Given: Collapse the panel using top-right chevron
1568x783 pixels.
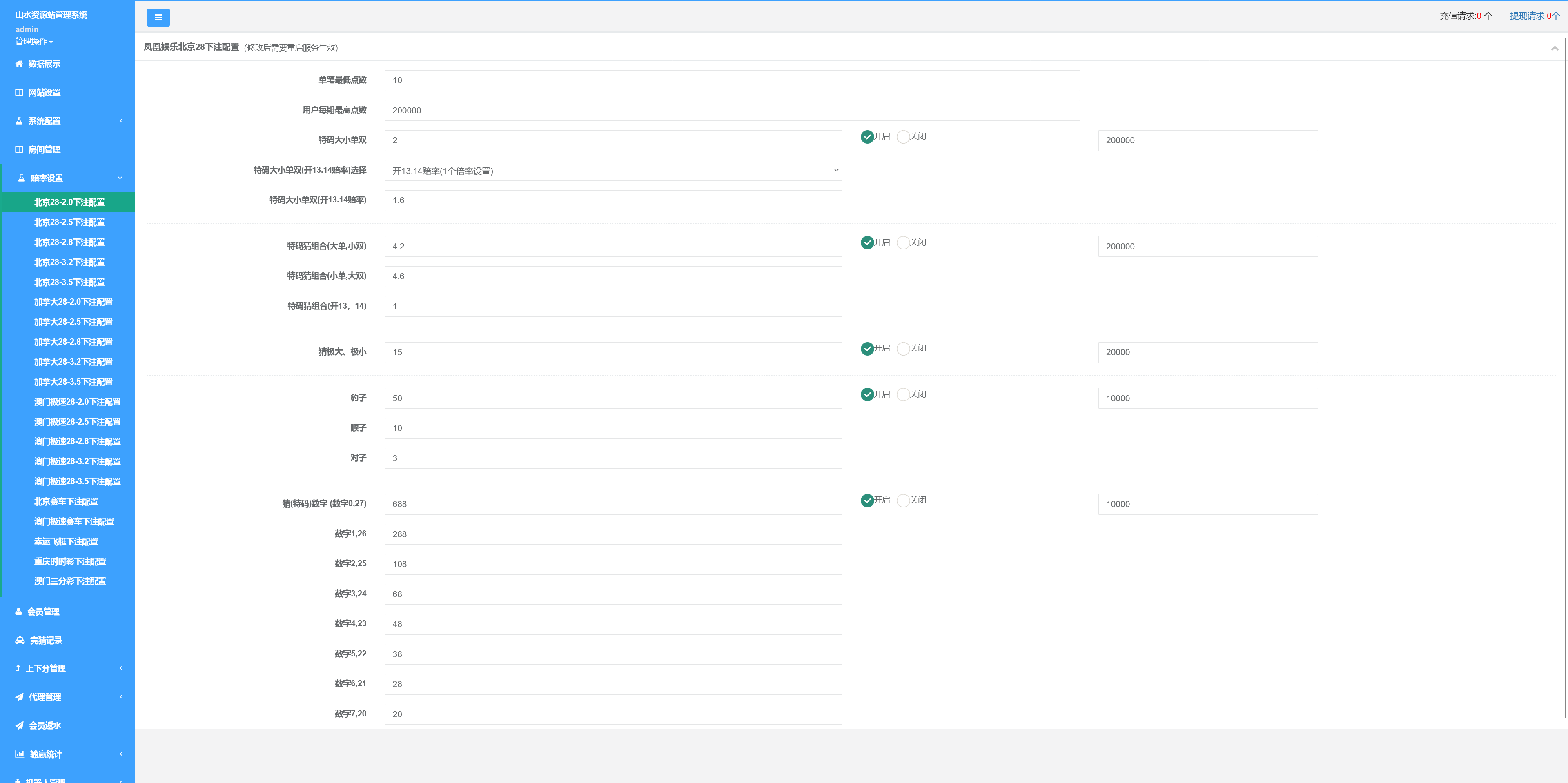Looking at the screenshot, I should [x=1554, y=48].
